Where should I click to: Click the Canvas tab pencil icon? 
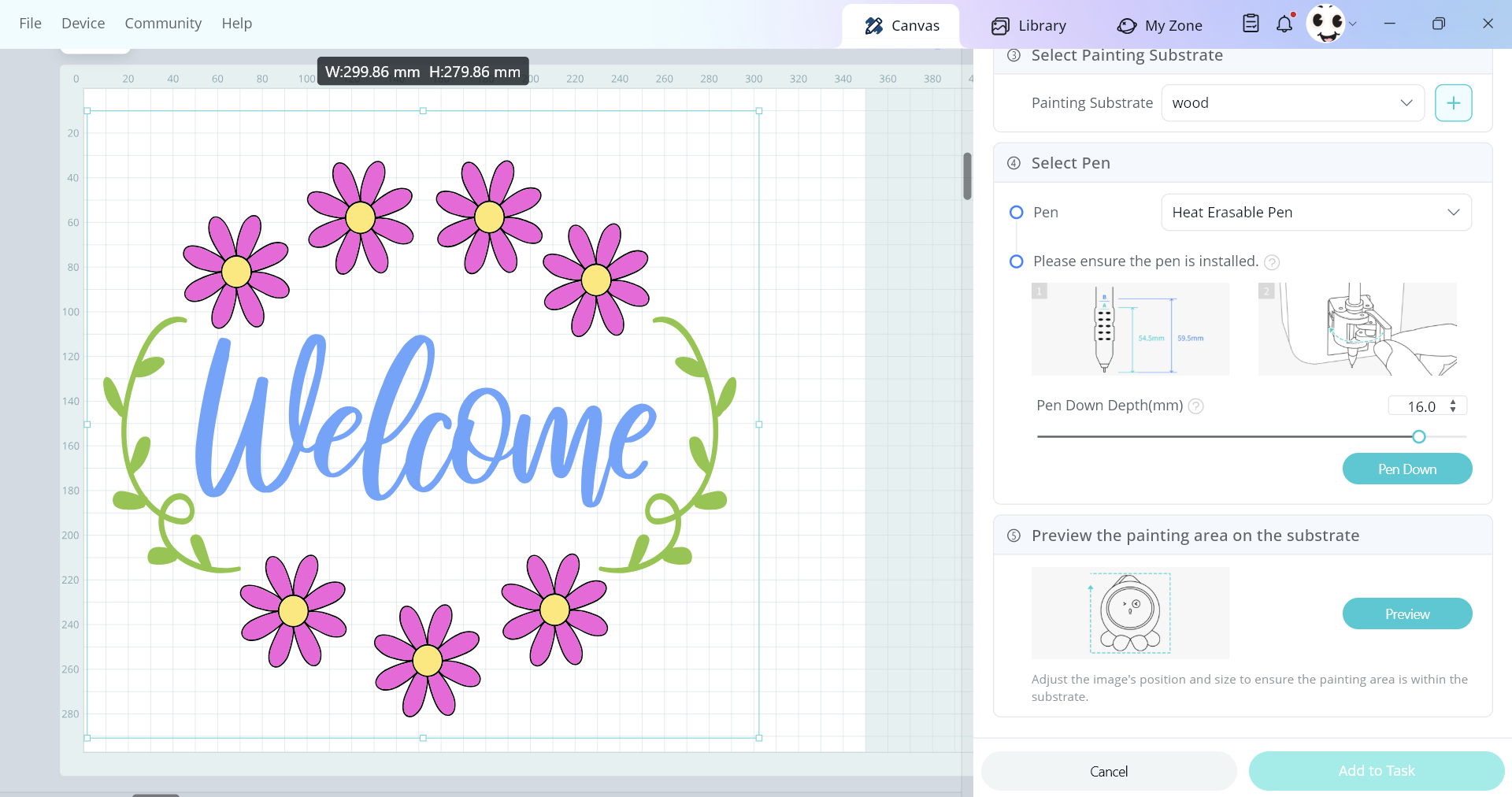(x=873, y=26)
